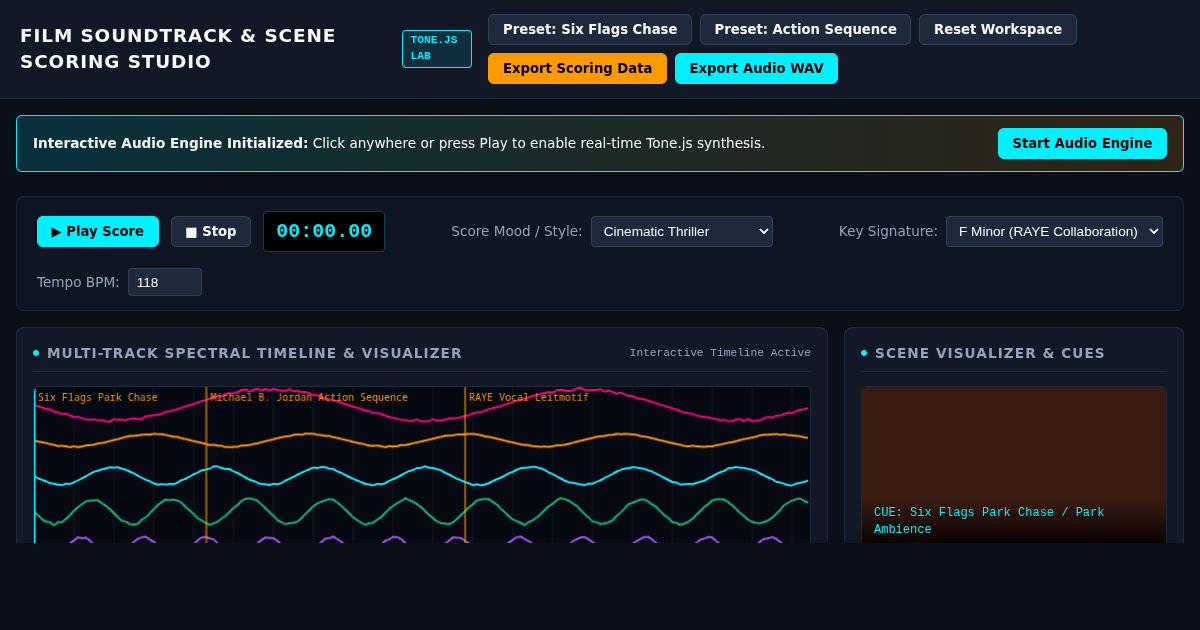This screenshot has height=630, width=1200.
Task: Click Interactive Timeline Active status text
Action: [x=720, y=353]
